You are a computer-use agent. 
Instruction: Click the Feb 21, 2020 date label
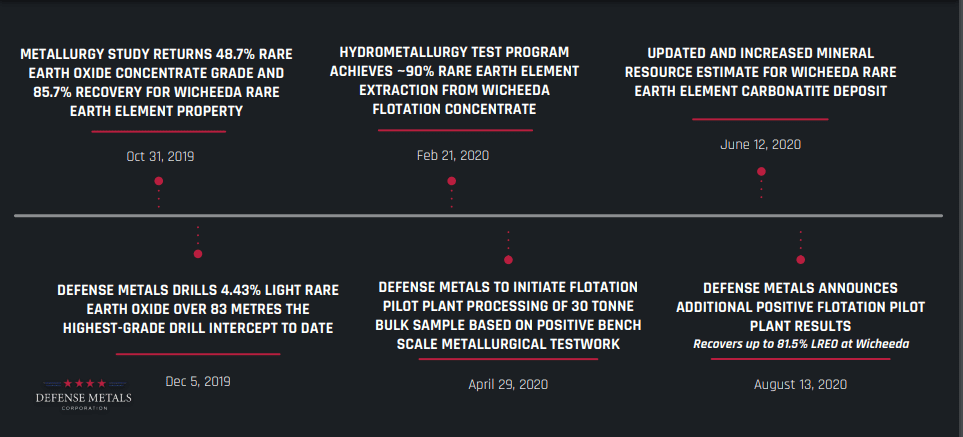coord(453,155)
